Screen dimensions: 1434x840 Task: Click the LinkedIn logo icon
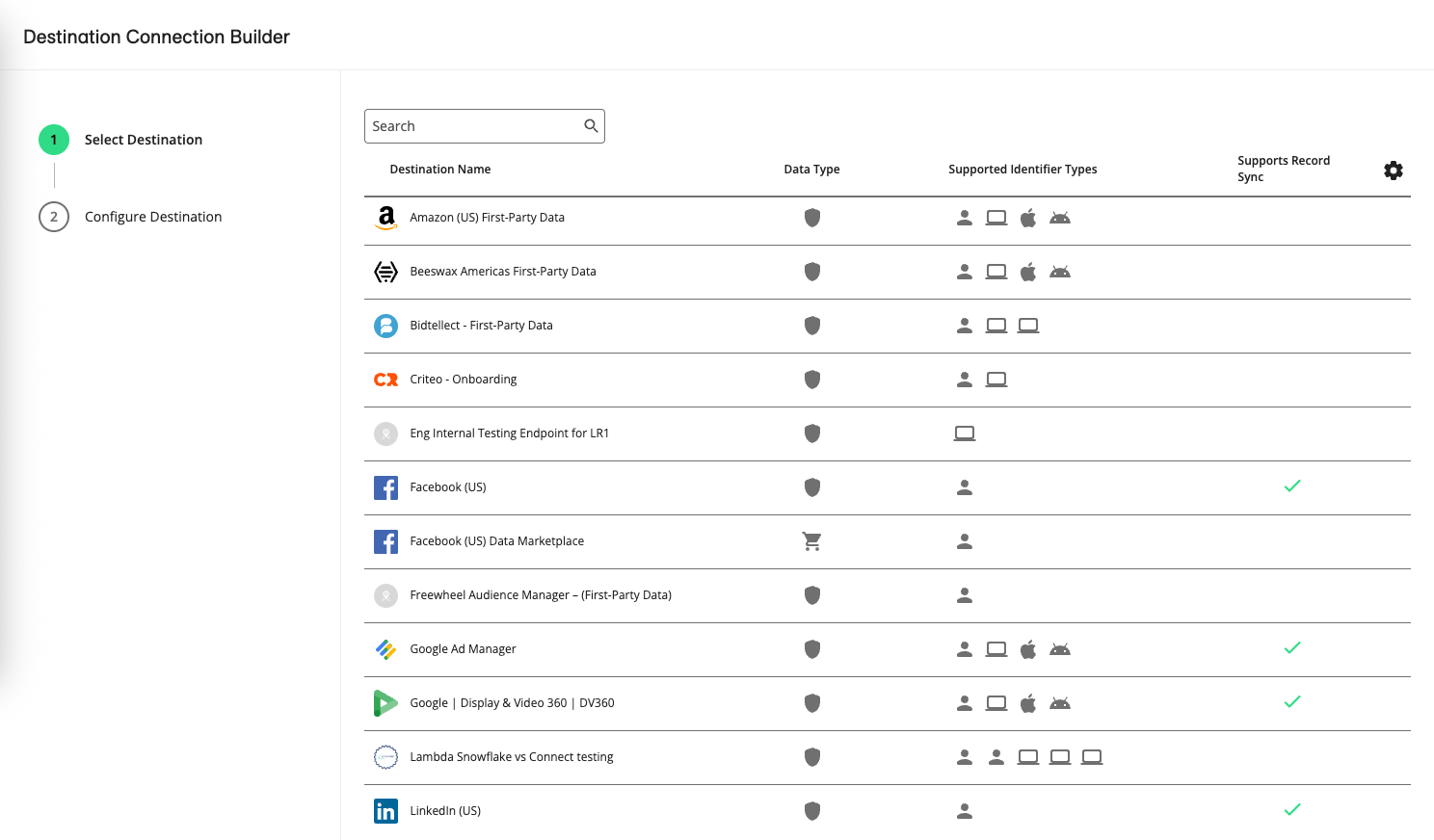tap(385, 811)
